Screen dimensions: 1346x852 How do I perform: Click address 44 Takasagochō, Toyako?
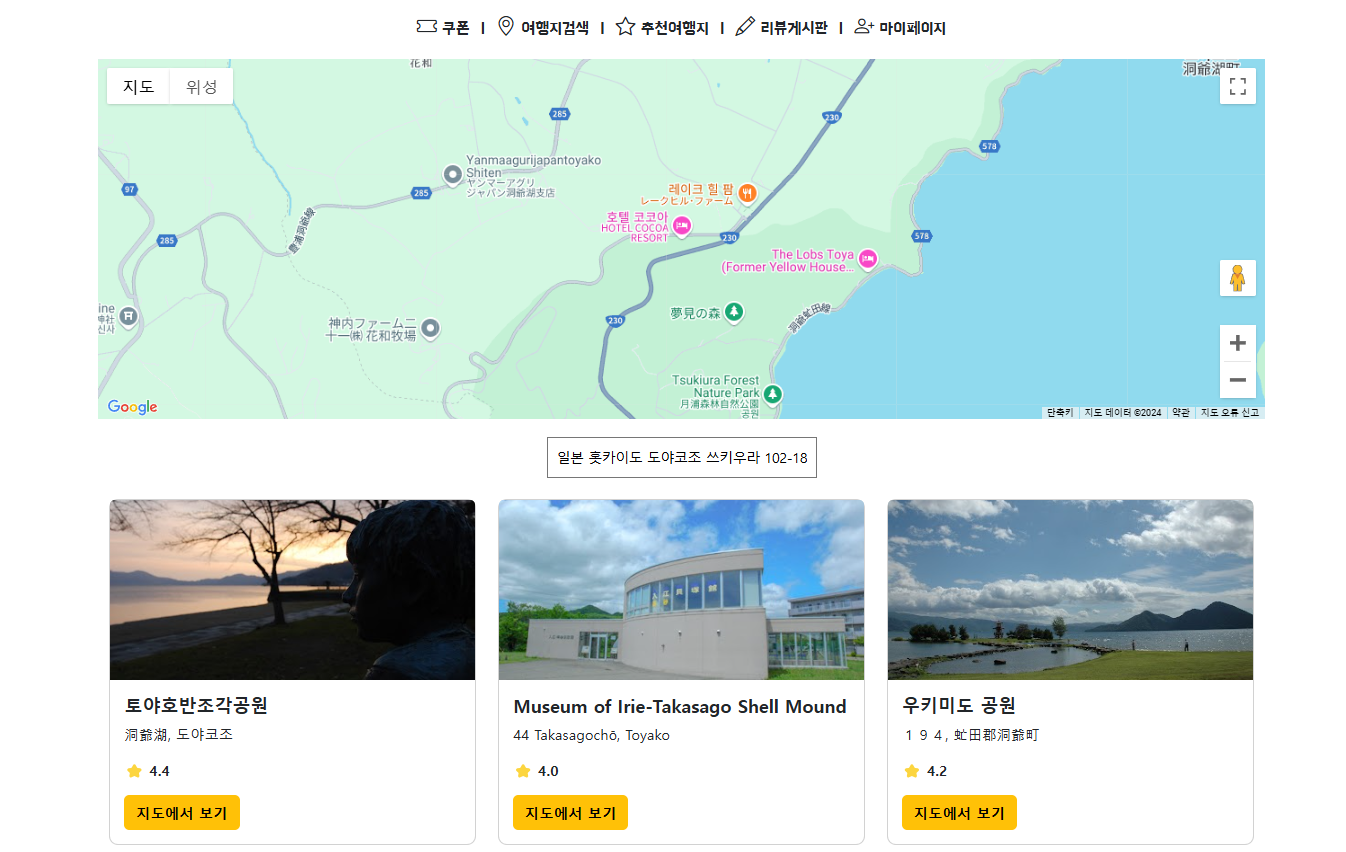coord(591,736)
